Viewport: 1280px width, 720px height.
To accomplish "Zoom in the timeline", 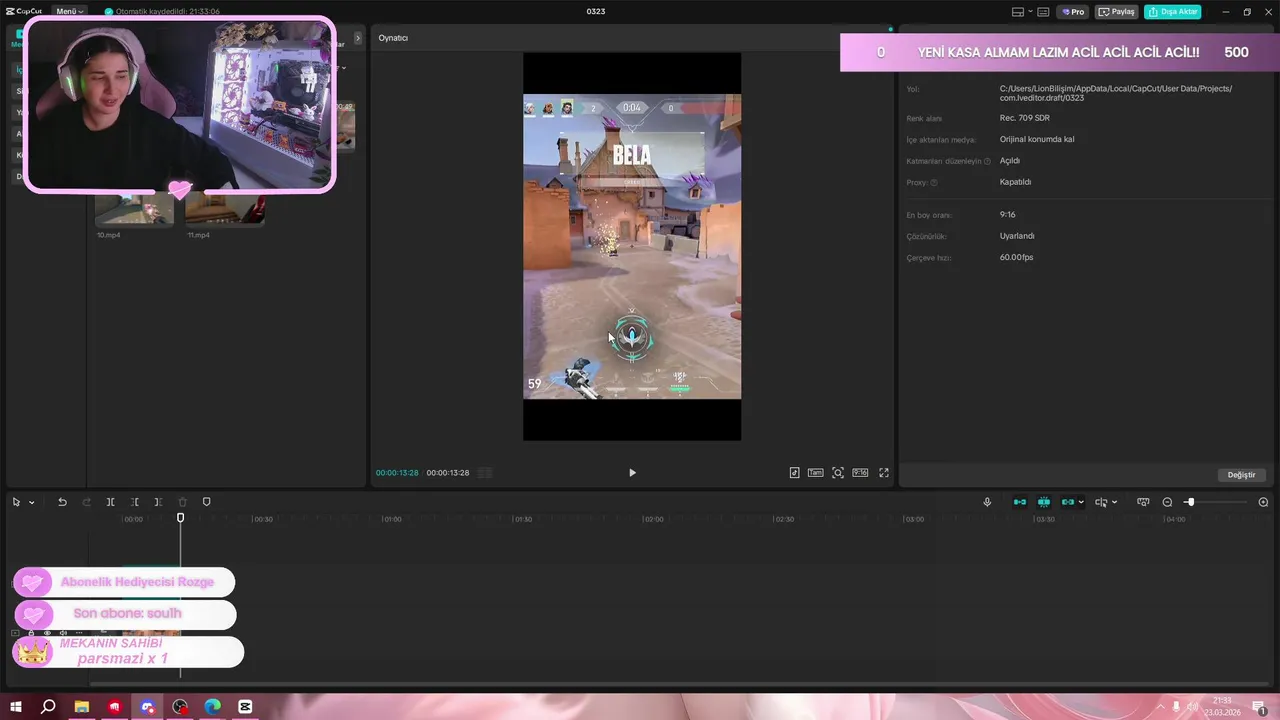I will pyautogui.click(x=1263, y=502).
